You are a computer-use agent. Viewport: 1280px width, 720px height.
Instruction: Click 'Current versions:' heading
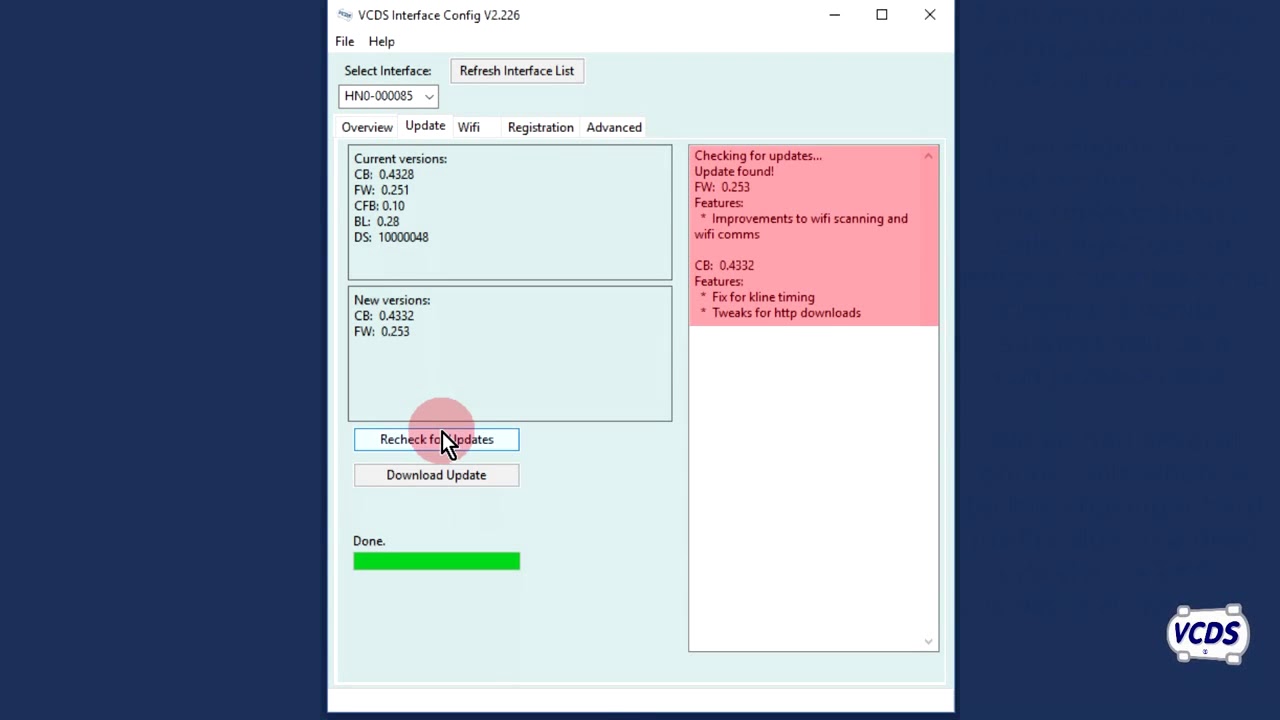(x=400, y=158)
